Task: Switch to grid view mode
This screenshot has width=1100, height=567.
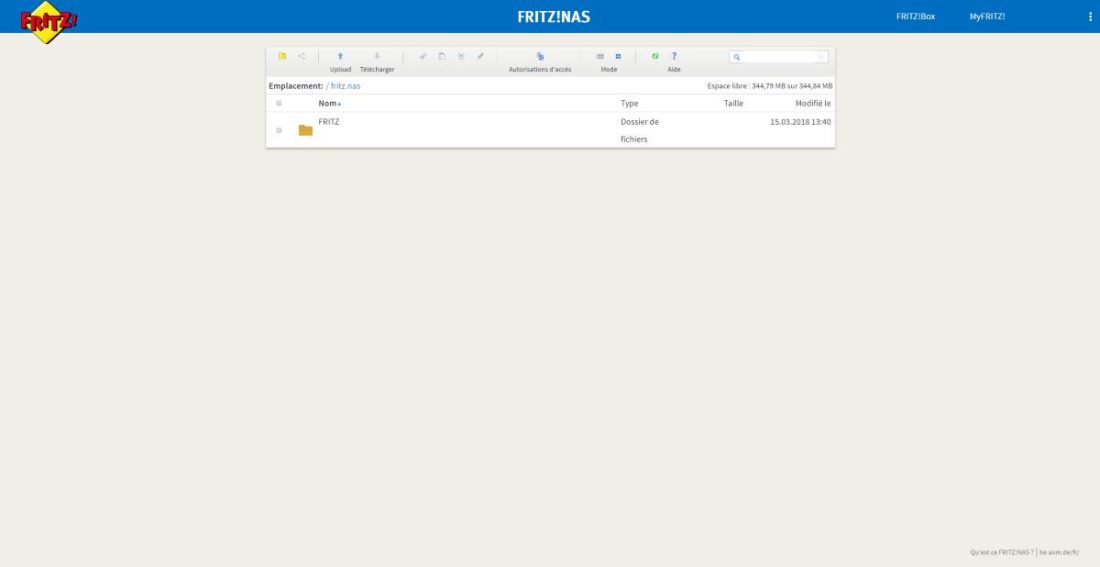Action: (618, 56)
